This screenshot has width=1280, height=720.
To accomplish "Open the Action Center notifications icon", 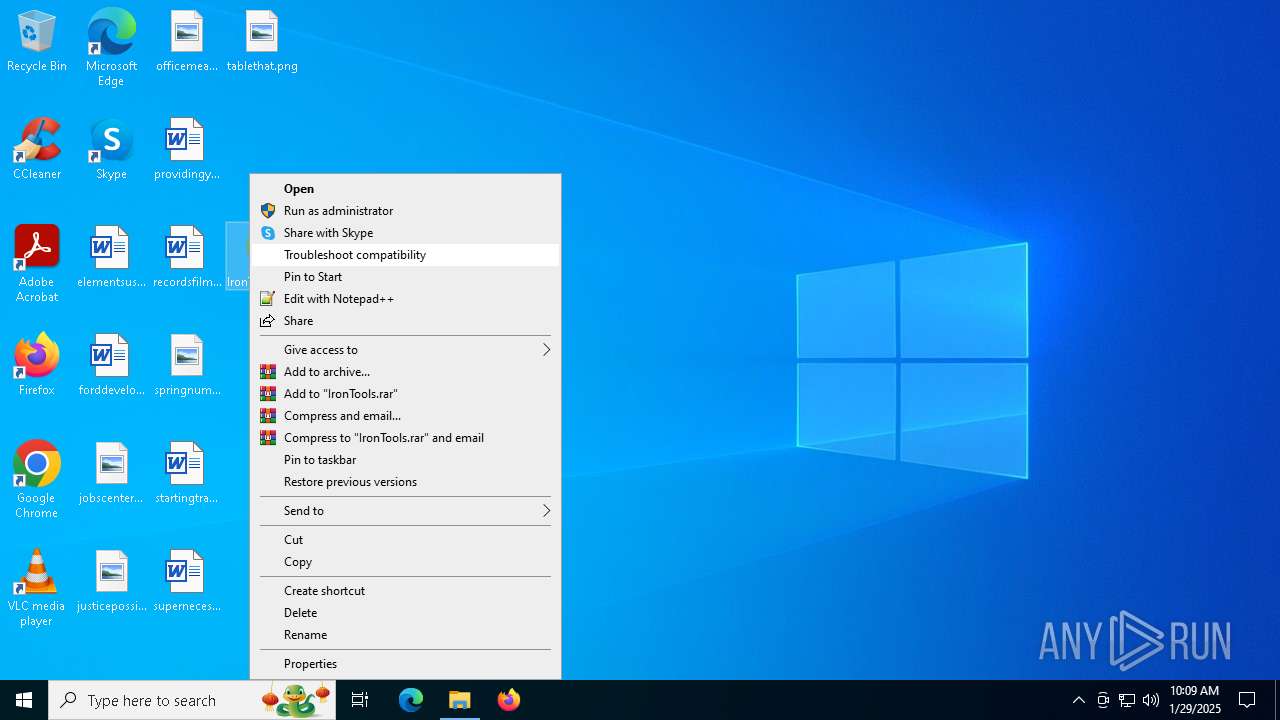I will [x=1247, y=700].
